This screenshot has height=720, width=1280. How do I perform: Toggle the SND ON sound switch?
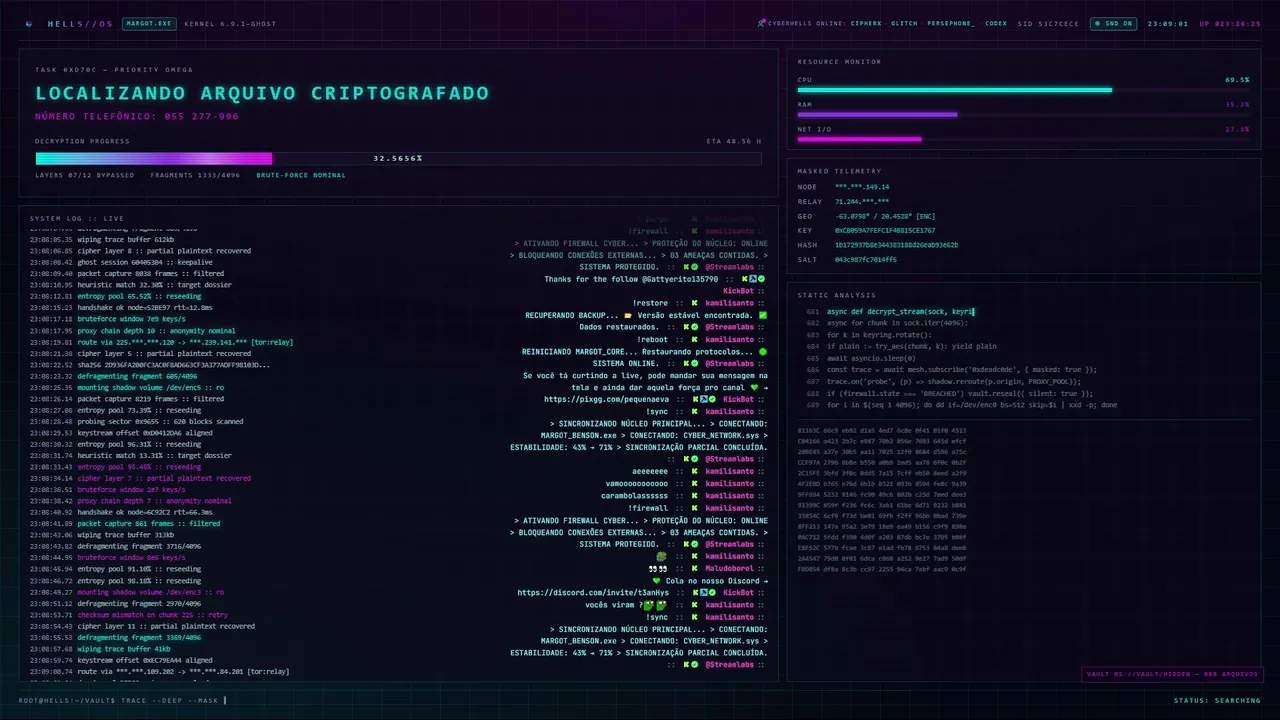click(x=1113, y=23)
